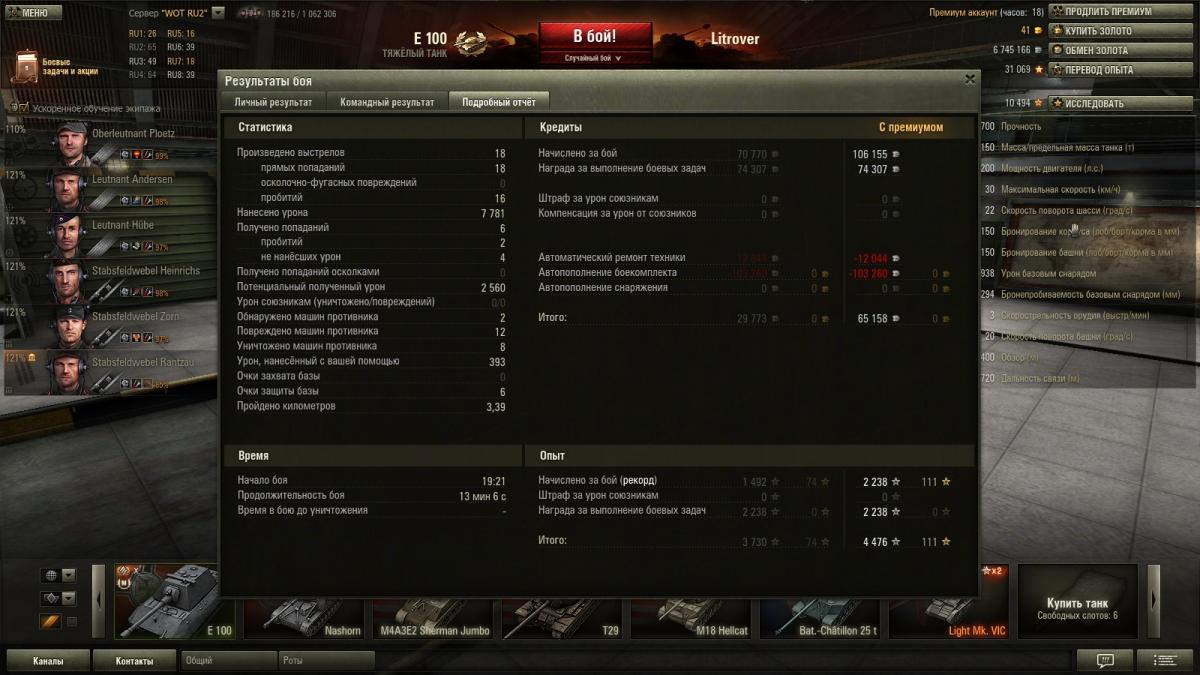Select the Nashorn tank in carousel
This screenshot has width=1200, height=675.
(303, 617)
